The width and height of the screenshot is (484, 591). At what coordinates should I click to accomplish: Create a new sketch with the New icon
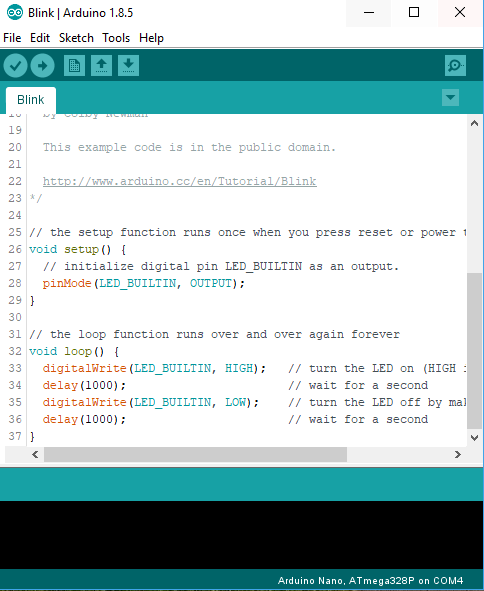(x=74, y=66)
